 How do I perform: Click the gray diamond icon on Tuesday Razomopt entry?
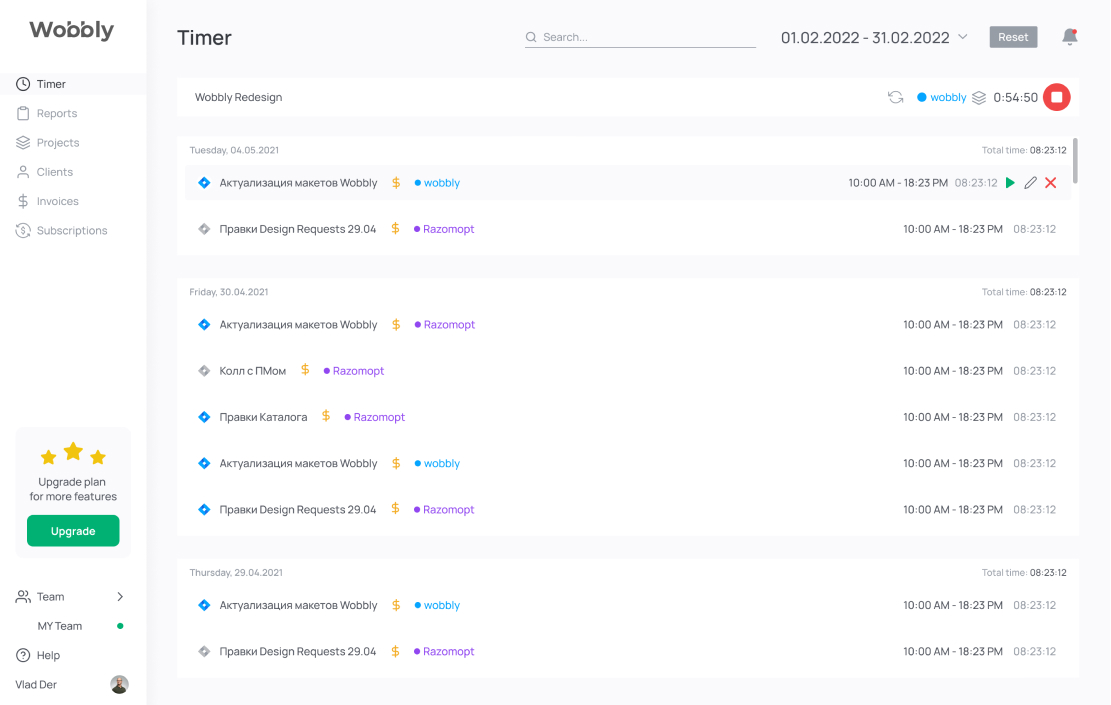point(204,229)
